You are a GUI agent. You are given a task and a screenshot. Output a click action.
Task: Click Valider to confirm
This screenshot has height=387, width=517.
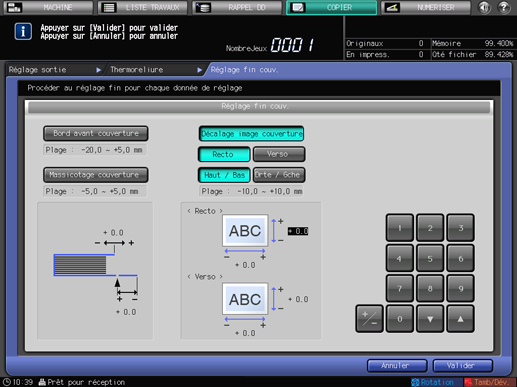(x=463, y=366)
